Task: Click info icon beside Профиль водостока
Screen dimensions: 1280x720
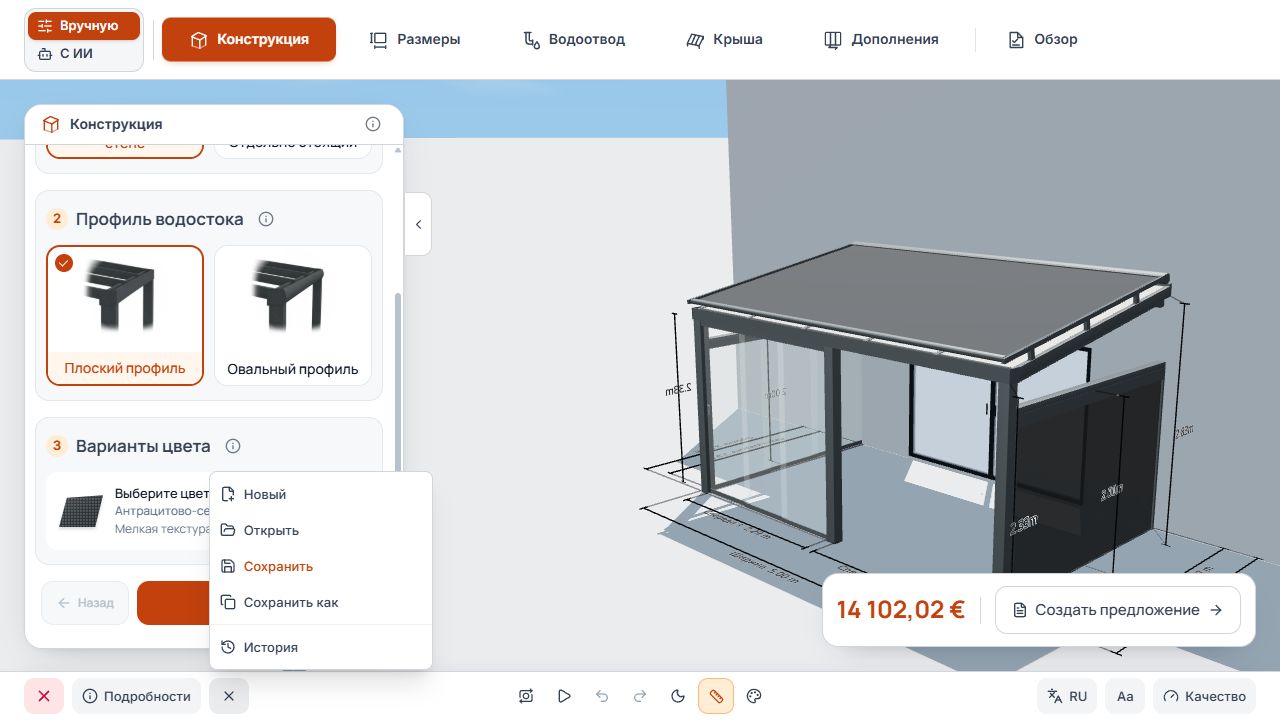Action: click(266, 219)
